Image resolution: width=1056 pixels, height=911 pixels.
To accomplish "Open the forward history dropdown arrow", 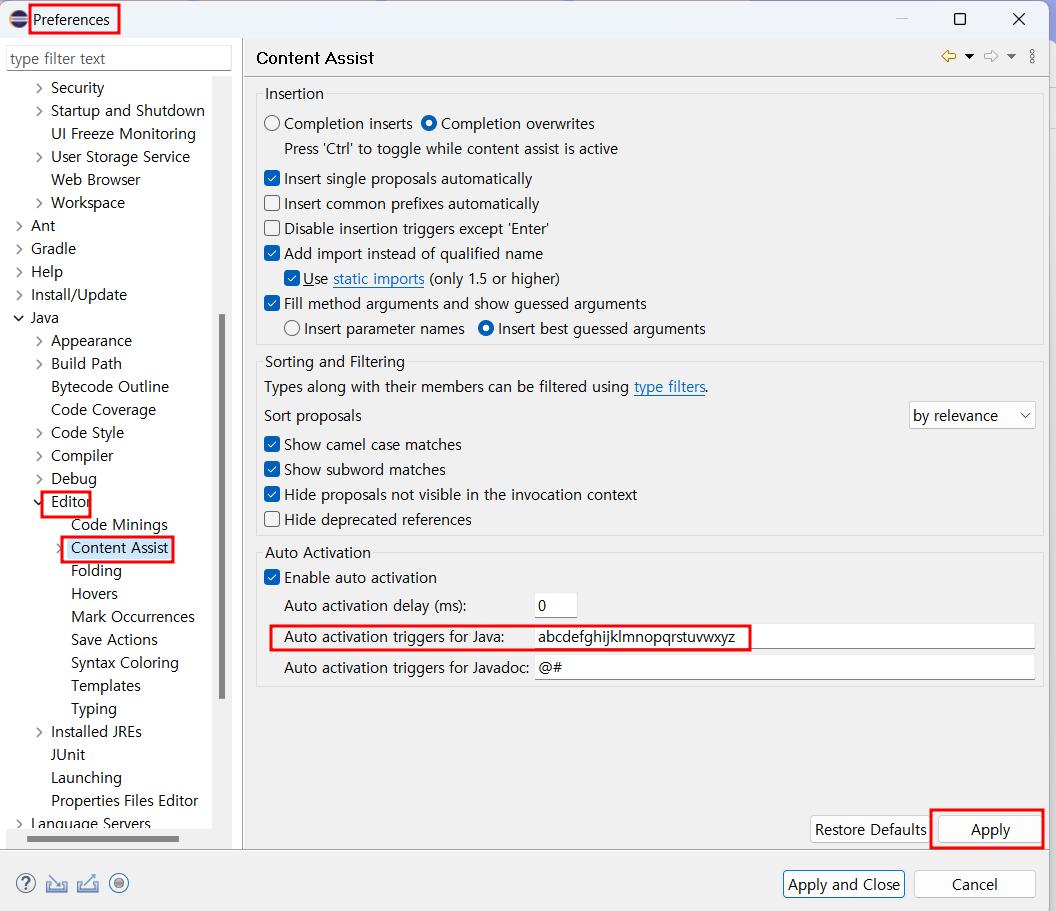I will (1011, 57).
